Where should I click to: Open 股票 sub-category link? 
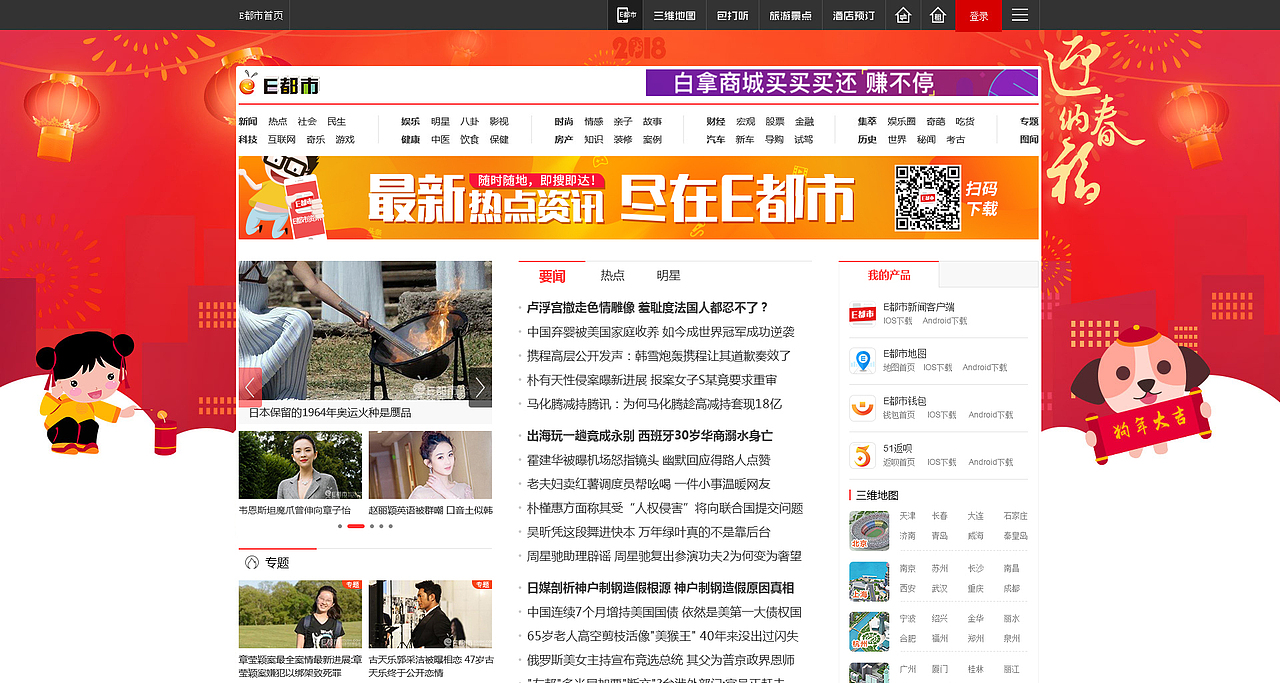pos(775,122)
